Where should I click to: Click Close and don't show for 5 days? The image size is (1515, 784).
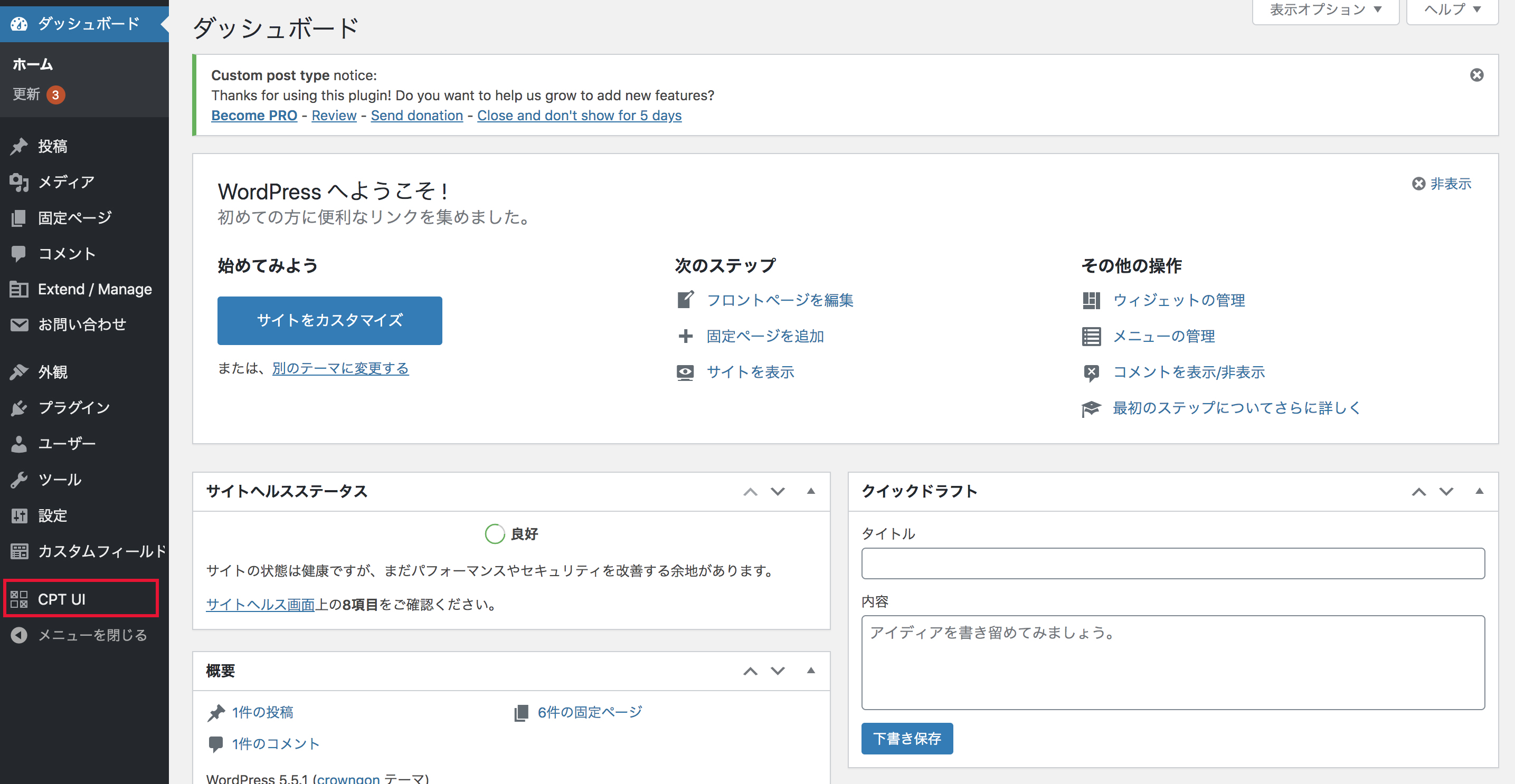point(579,116)
